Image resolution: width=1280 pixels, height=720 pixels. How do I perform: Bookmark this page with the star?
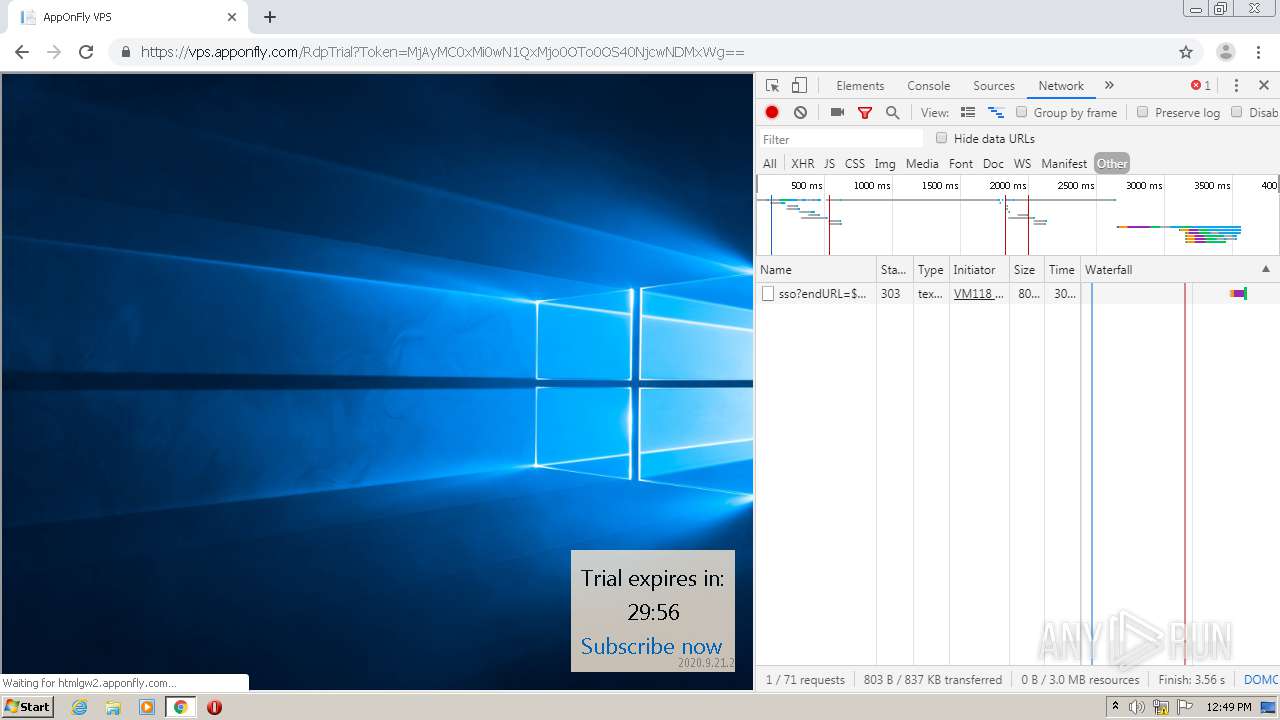1186,52
